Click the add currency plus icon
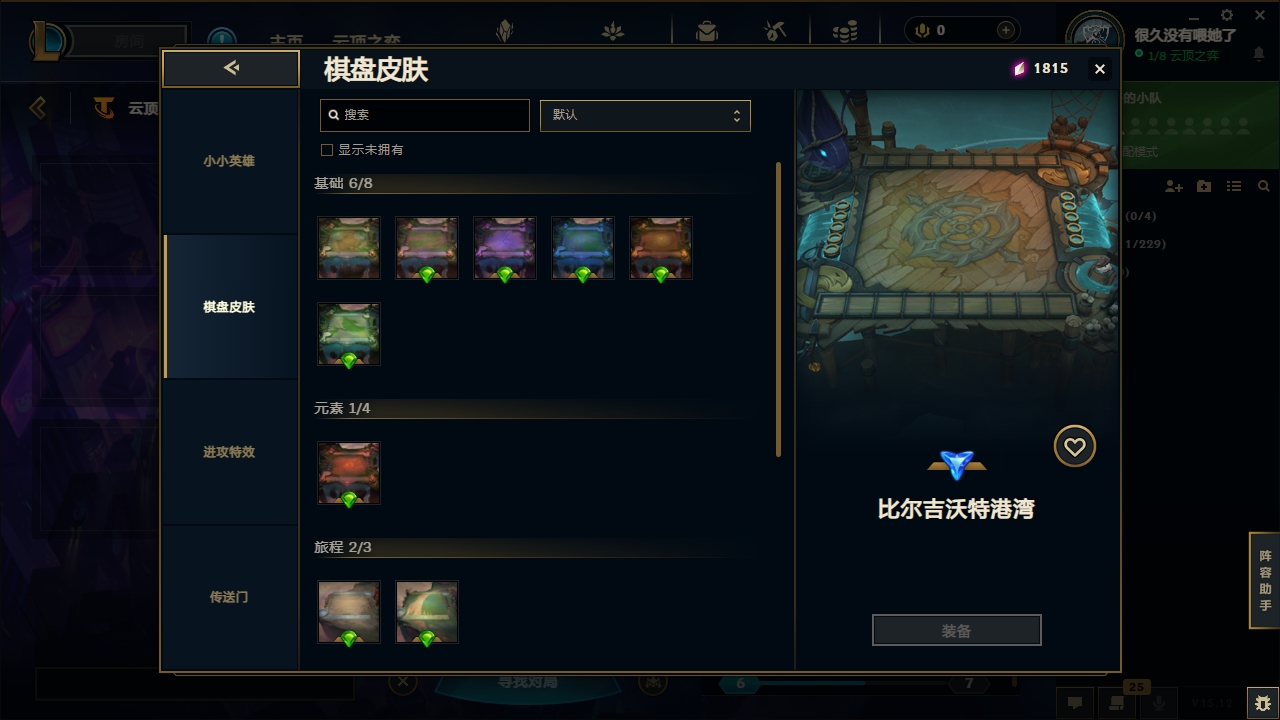This screenshot has height=720, width=1280. click(1006, 30)
